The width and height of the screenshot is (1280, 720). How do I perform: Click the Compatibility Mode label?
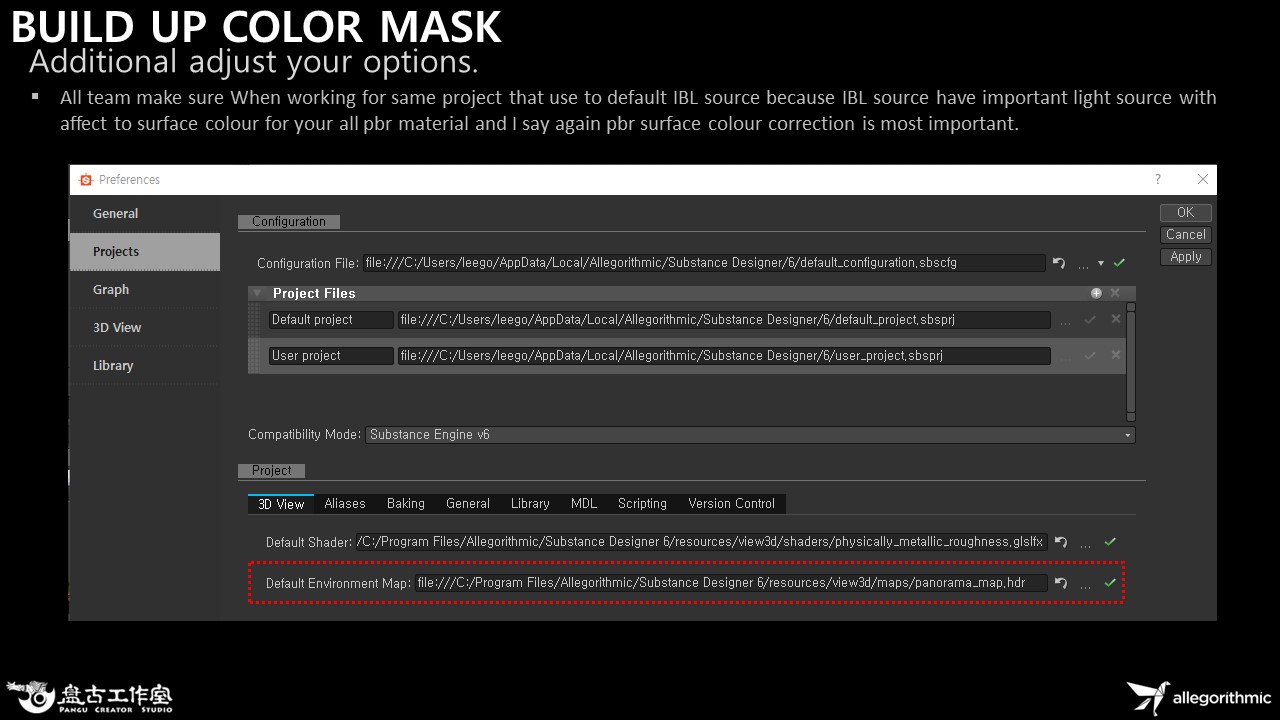coord(304,435)
